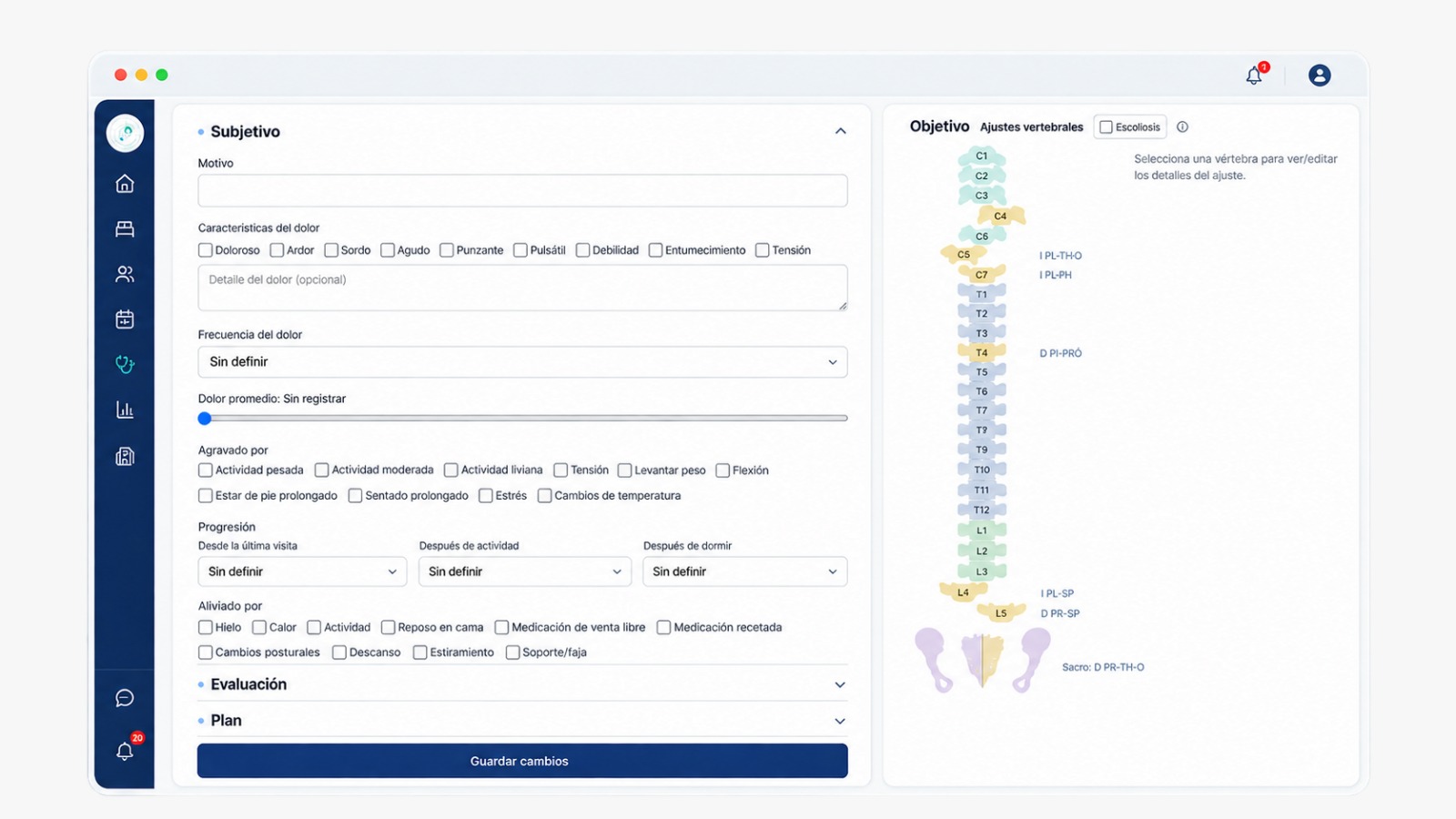1456x819 pixels.
Task: Tick the Hielo checkbox under Aliviado por
Action: 206,628
